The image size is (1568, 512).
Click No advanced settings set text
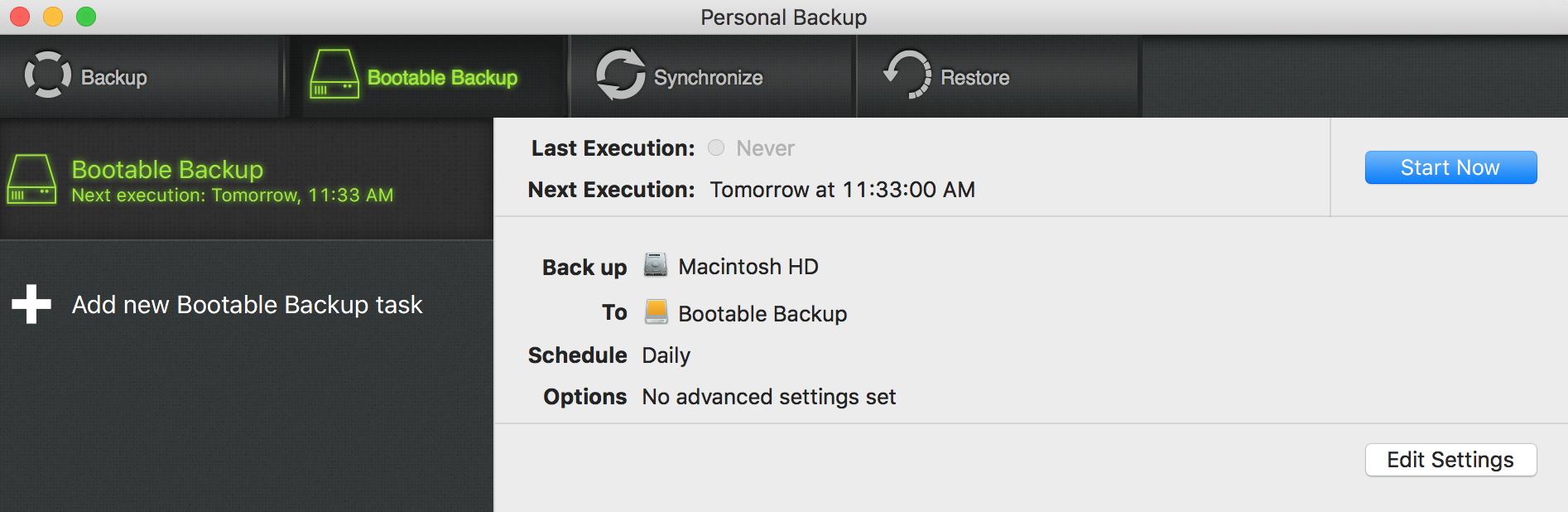[769, 397]
